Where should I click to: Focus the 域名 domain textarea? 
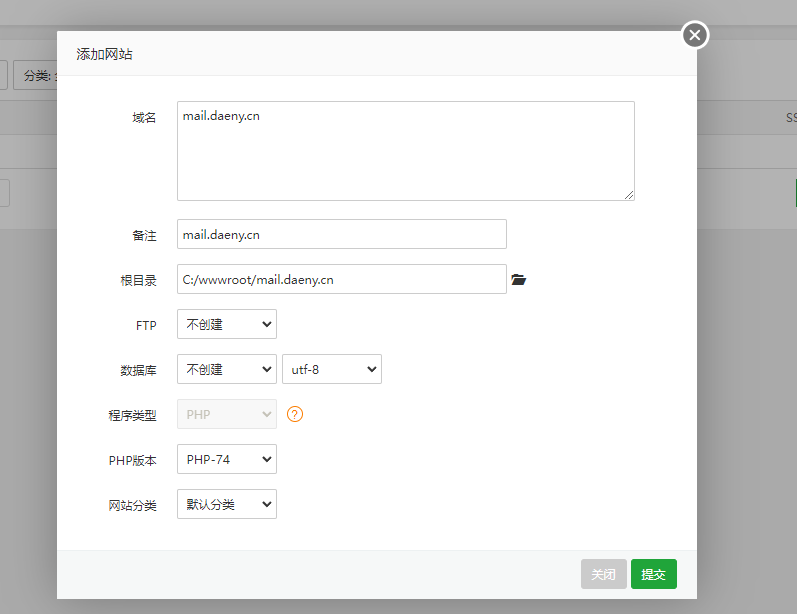click(406, 151)
